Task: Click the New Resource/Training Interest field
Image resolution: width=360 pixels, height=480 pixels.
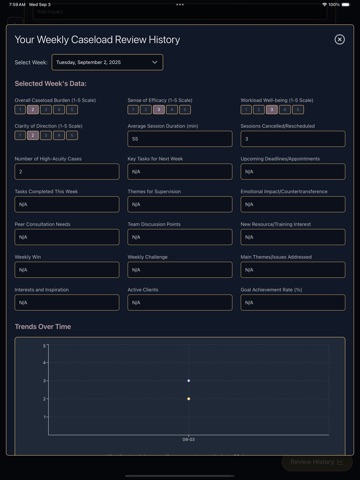Action: coord(293,237)
